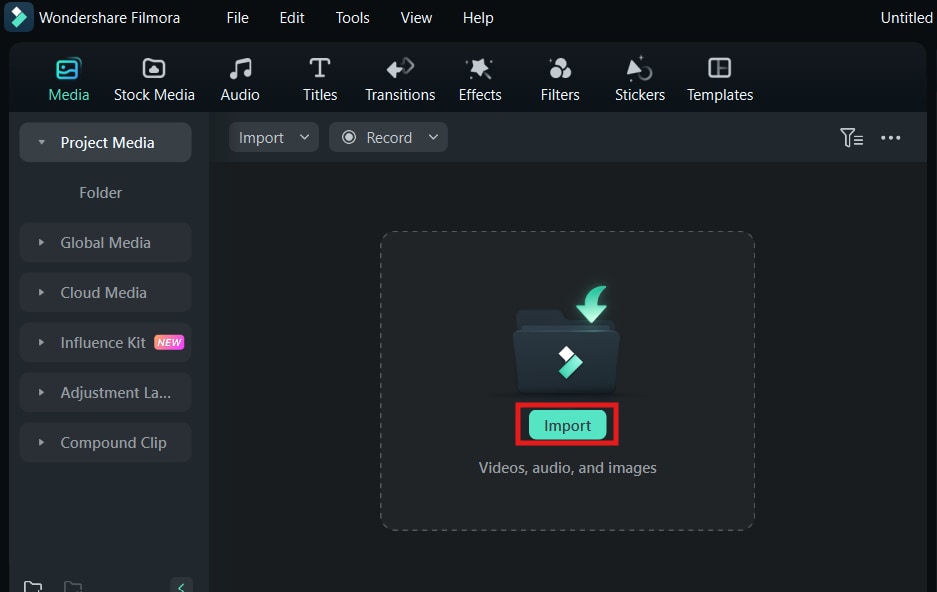Open the Help menu
The height and width of the screenshot is (592, 937).
pyautogui.click(x=478, y=18)
